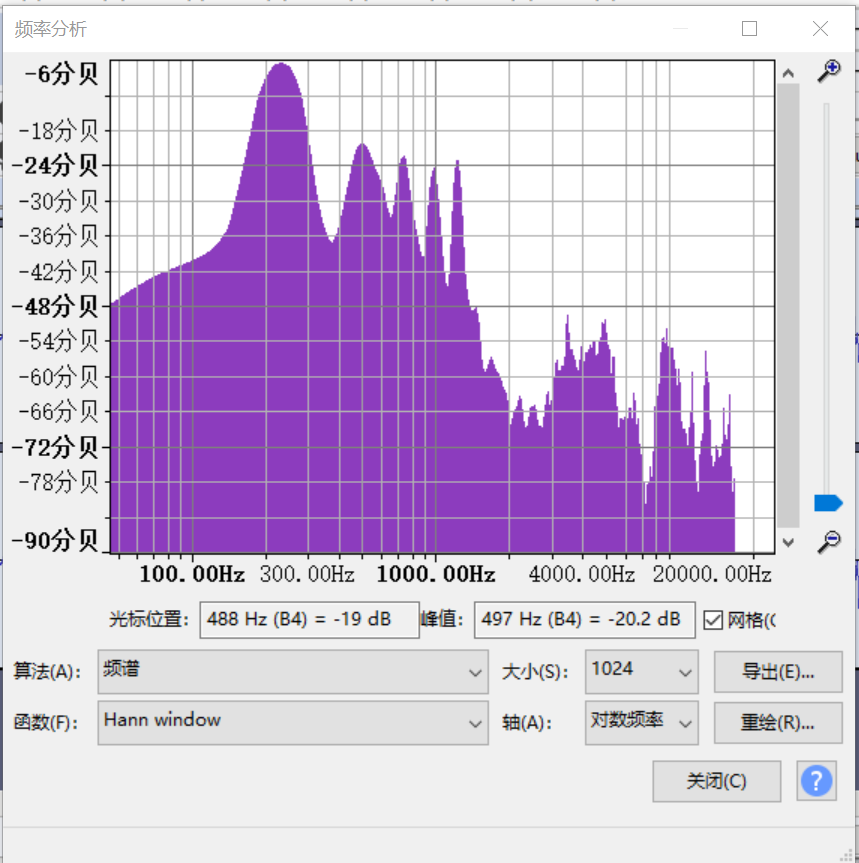Open the 算法 algorithm dropdown showing 频谱

click(x=290, y=672)
